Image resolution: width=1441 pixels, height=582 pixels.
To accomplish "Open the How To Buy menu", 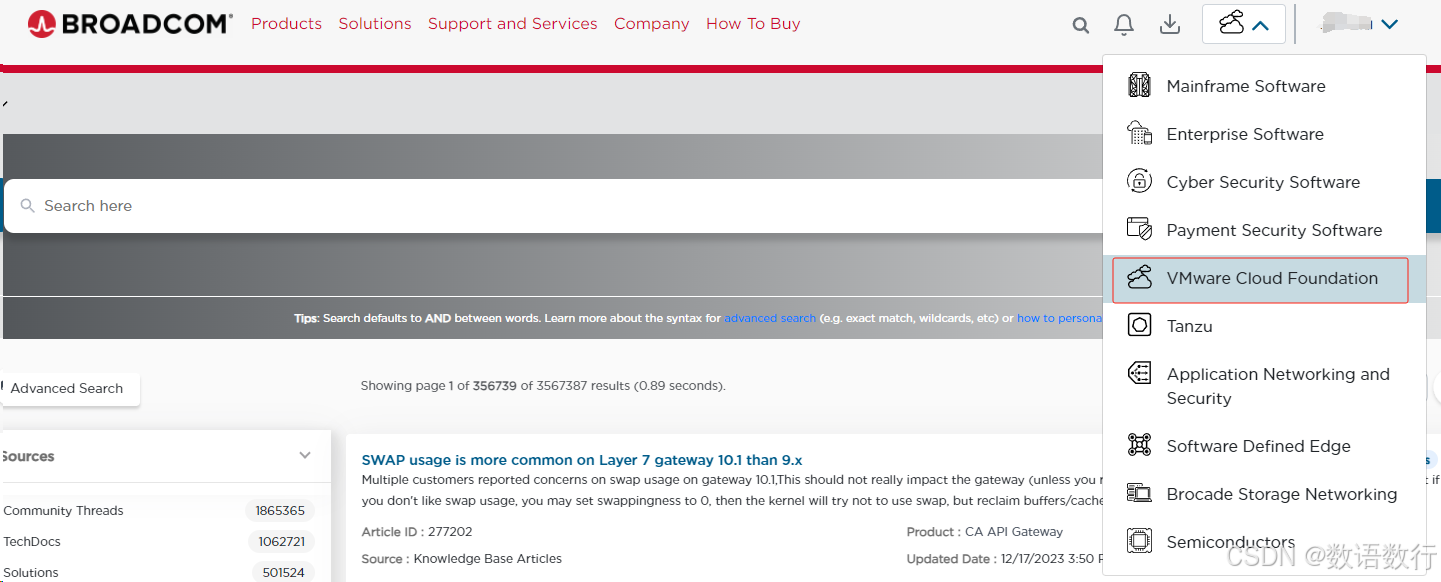I will [753, 24].
